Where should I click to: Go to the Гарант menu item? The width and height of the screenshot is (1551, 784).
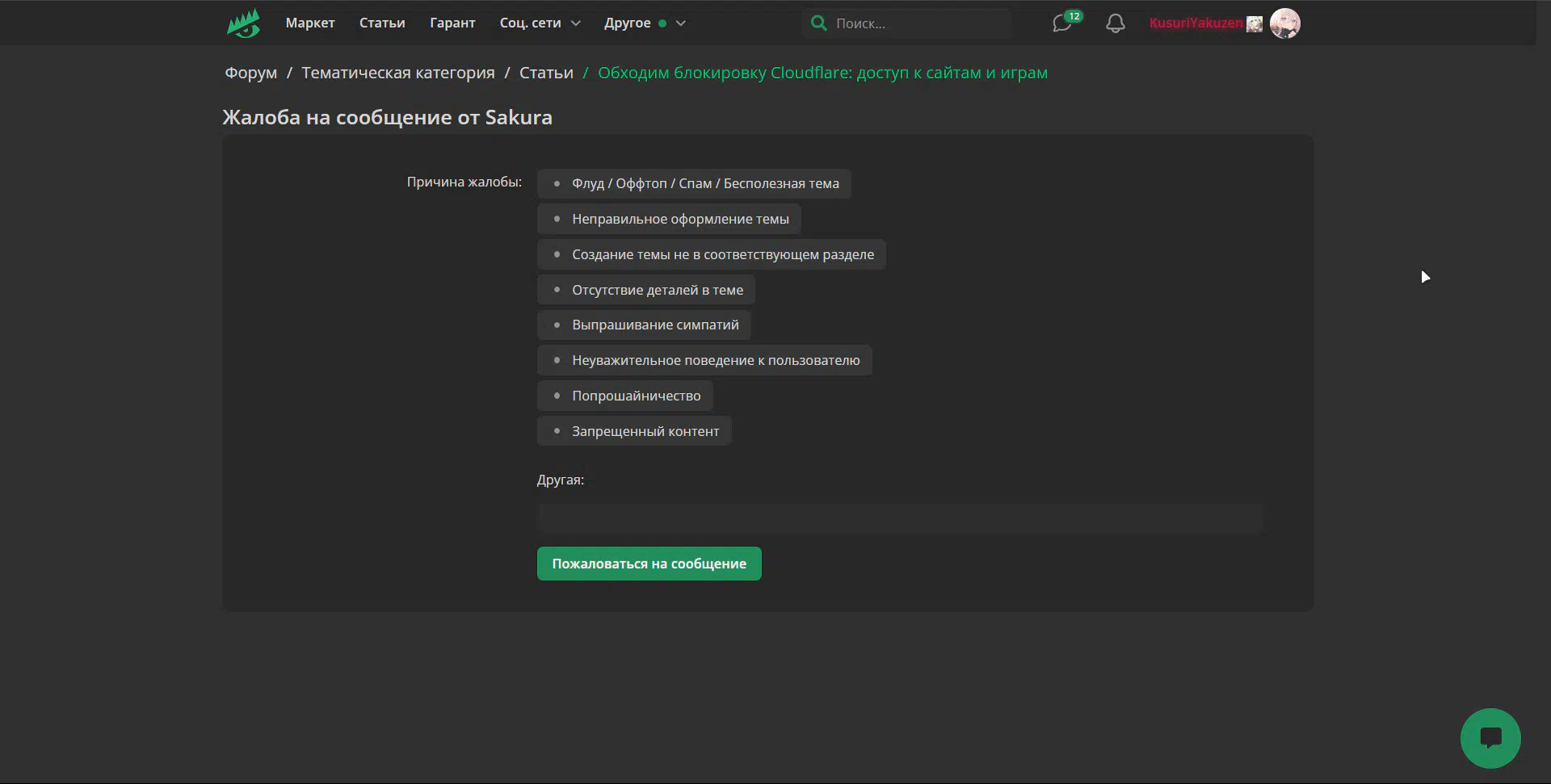[x=452, y=23]
